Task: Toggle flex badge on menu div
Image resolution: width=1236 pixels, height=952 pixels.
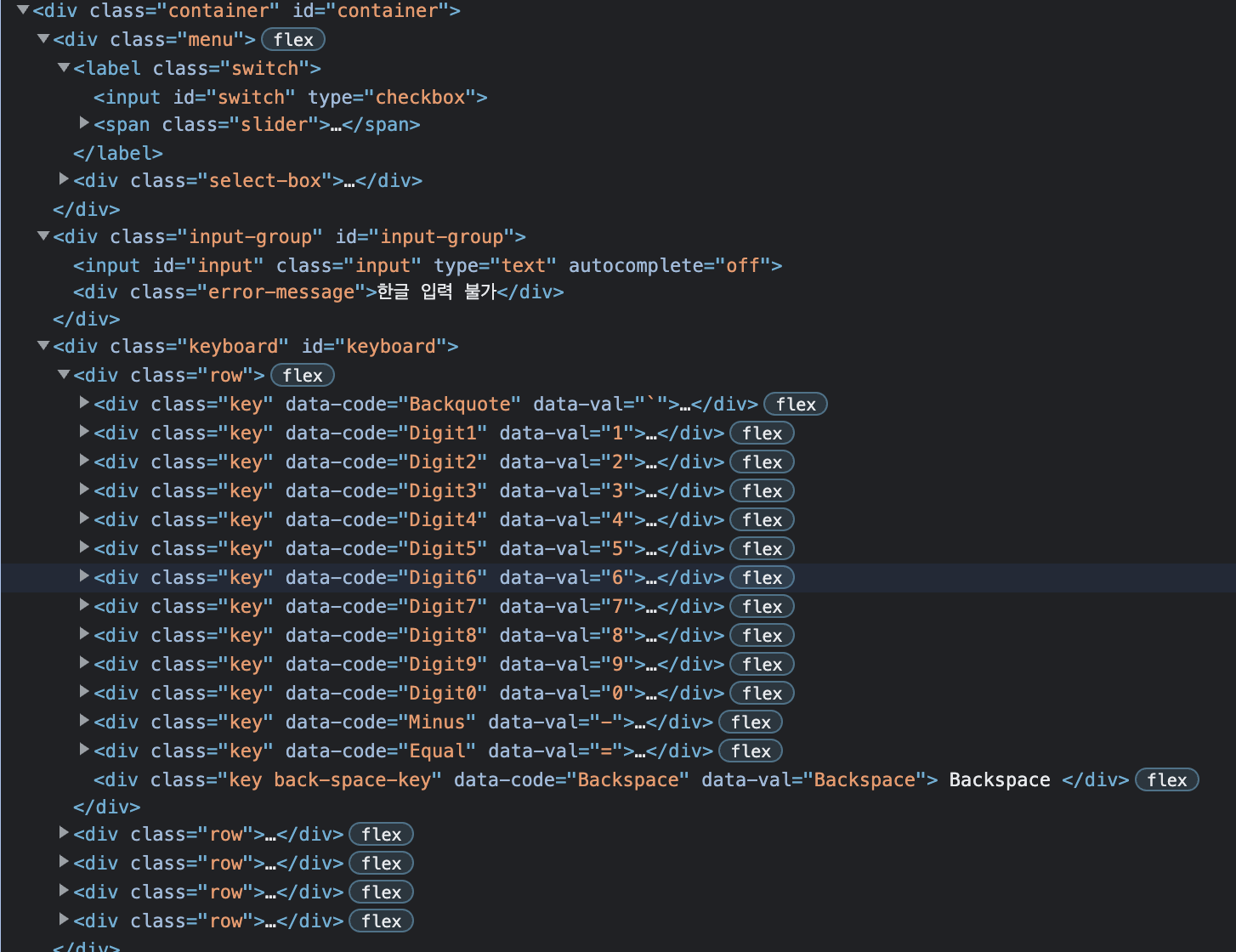Action: [x=293, y=40]
